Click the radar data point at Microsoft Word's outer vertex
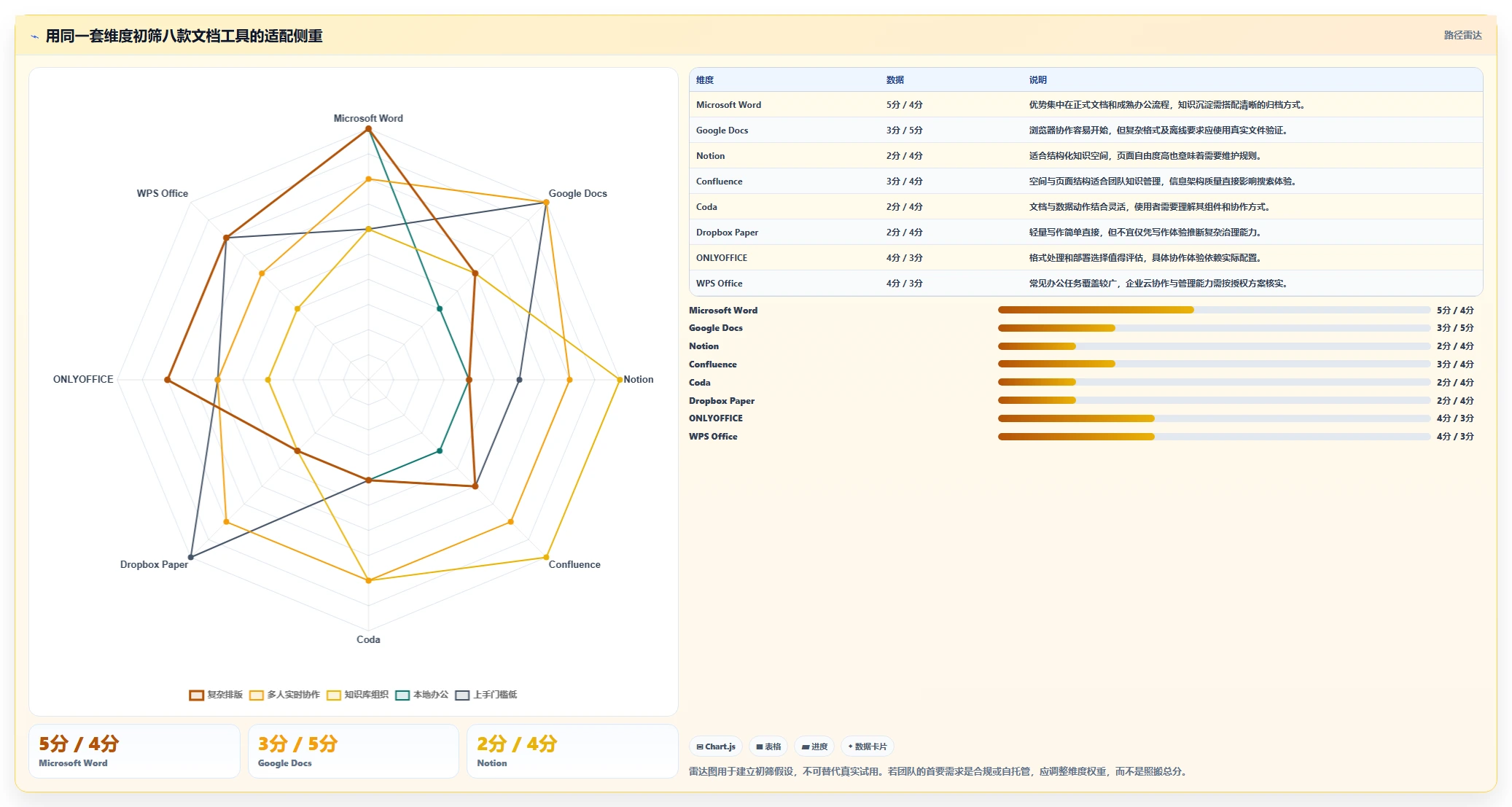The image size is (1512, 807). (368, 129)
